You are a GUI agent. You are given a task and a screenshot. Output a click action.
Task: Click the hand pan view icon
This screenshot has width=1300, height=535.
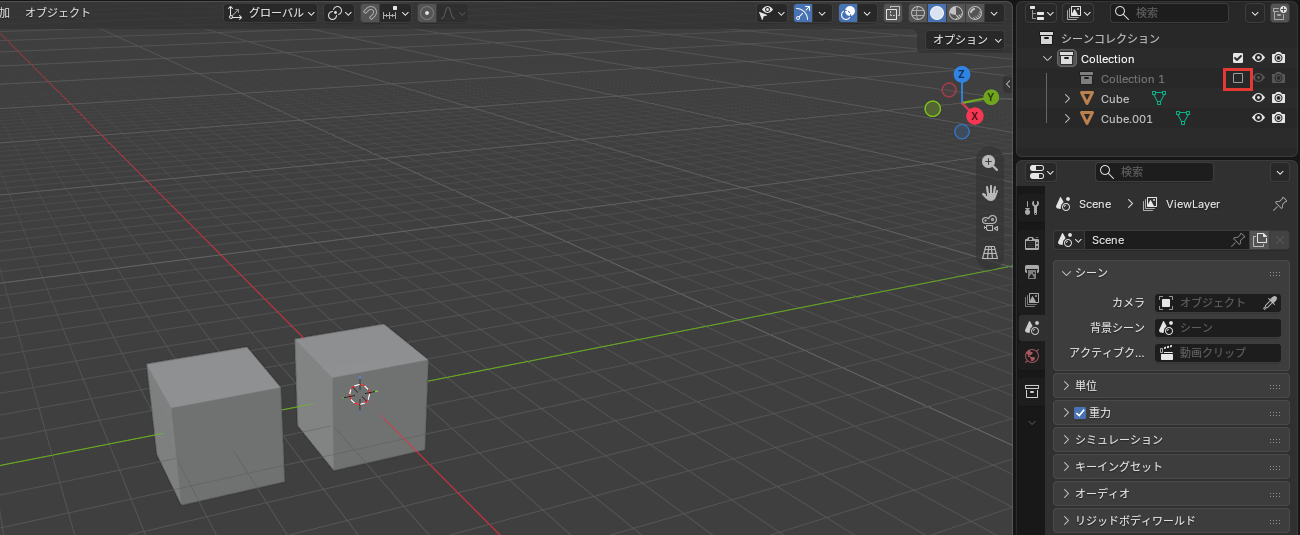click(x=990, y=193)
